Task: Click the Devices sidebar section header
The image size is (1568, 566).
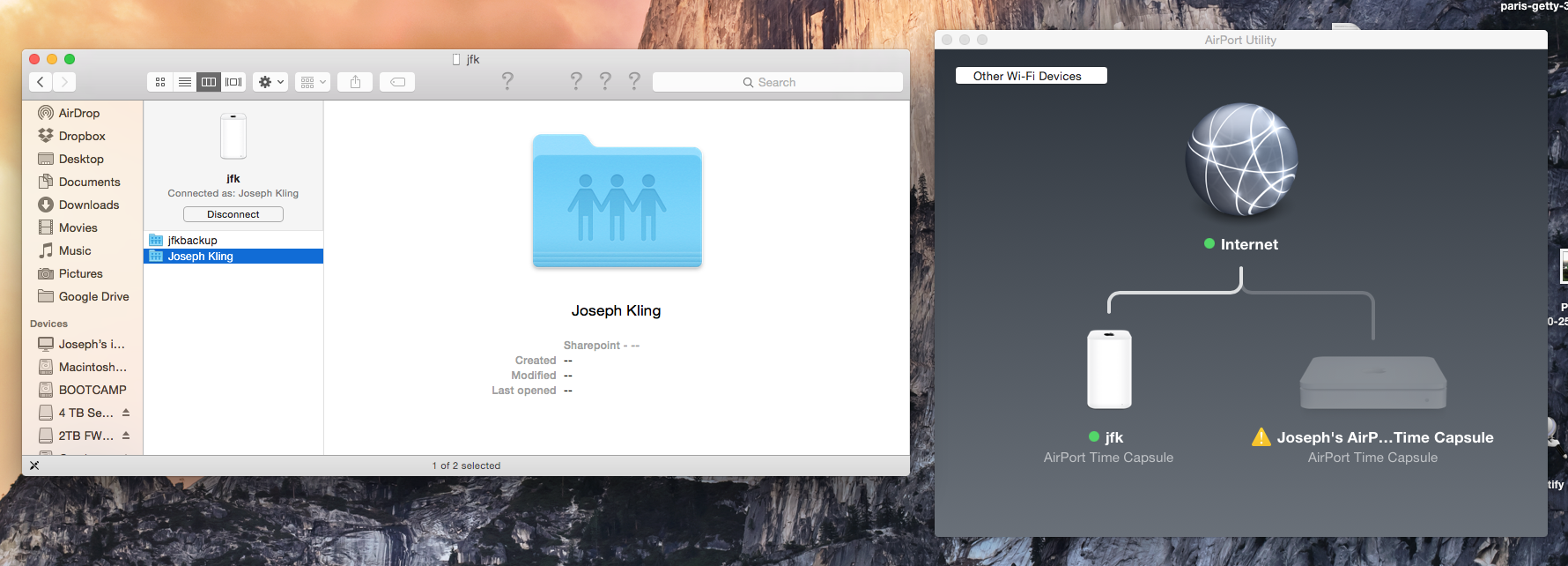Action: [x=48, y=324]
